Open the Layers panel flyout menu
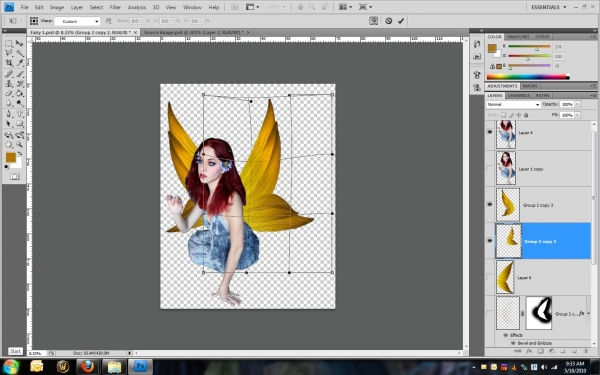 coord(593,95)
